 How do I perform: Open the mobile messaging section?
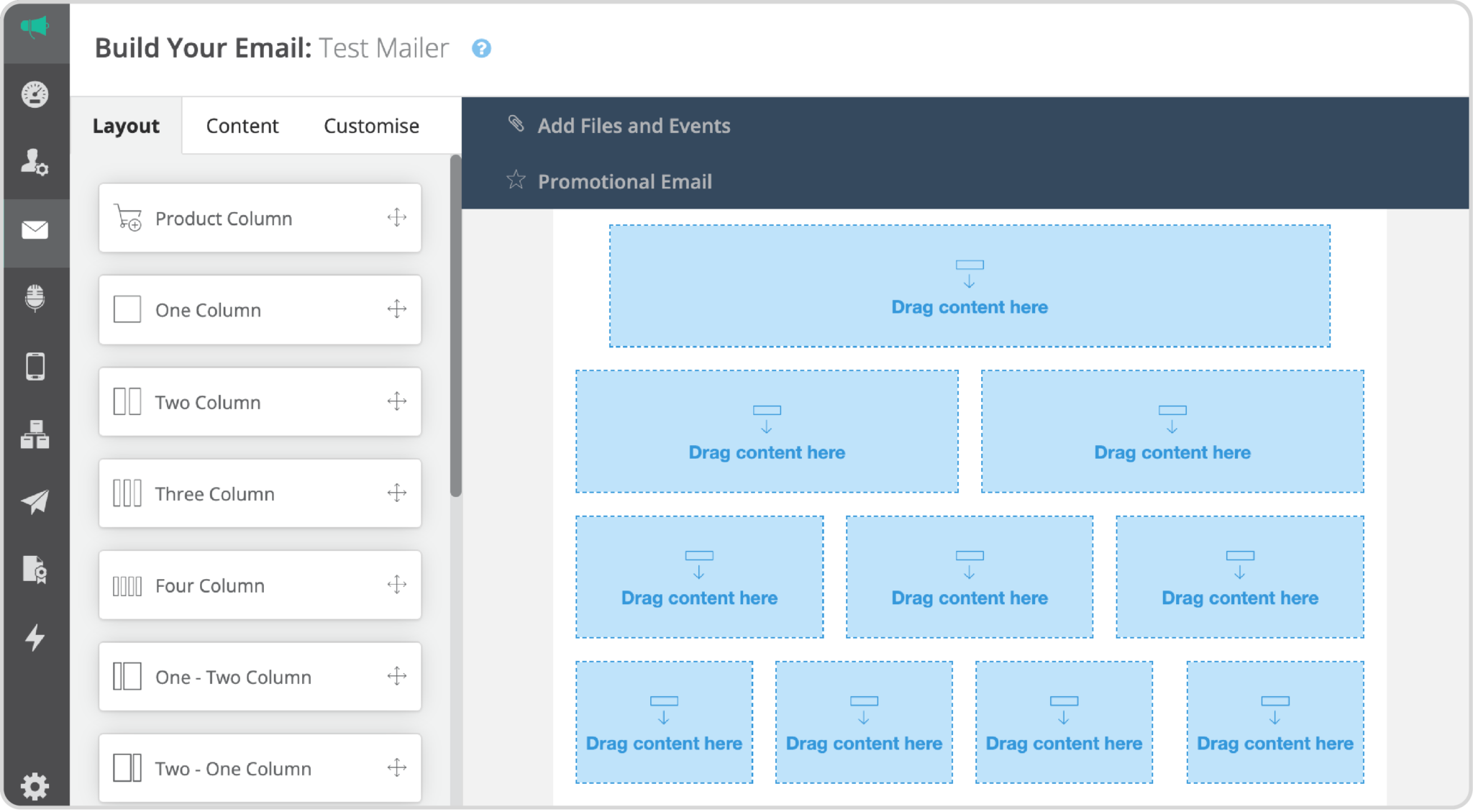35,367
